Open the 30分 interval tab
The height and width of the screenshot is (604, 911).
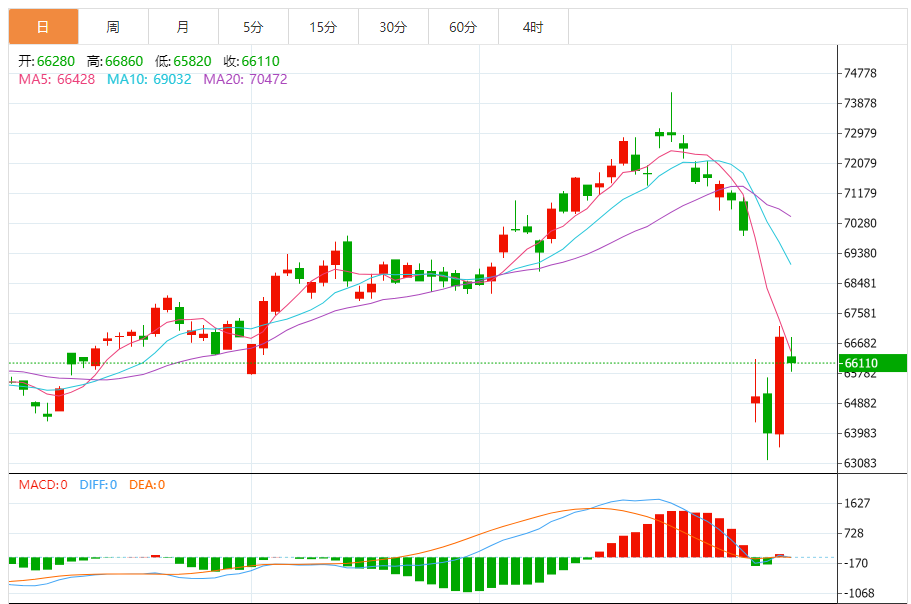coord(393,27)
